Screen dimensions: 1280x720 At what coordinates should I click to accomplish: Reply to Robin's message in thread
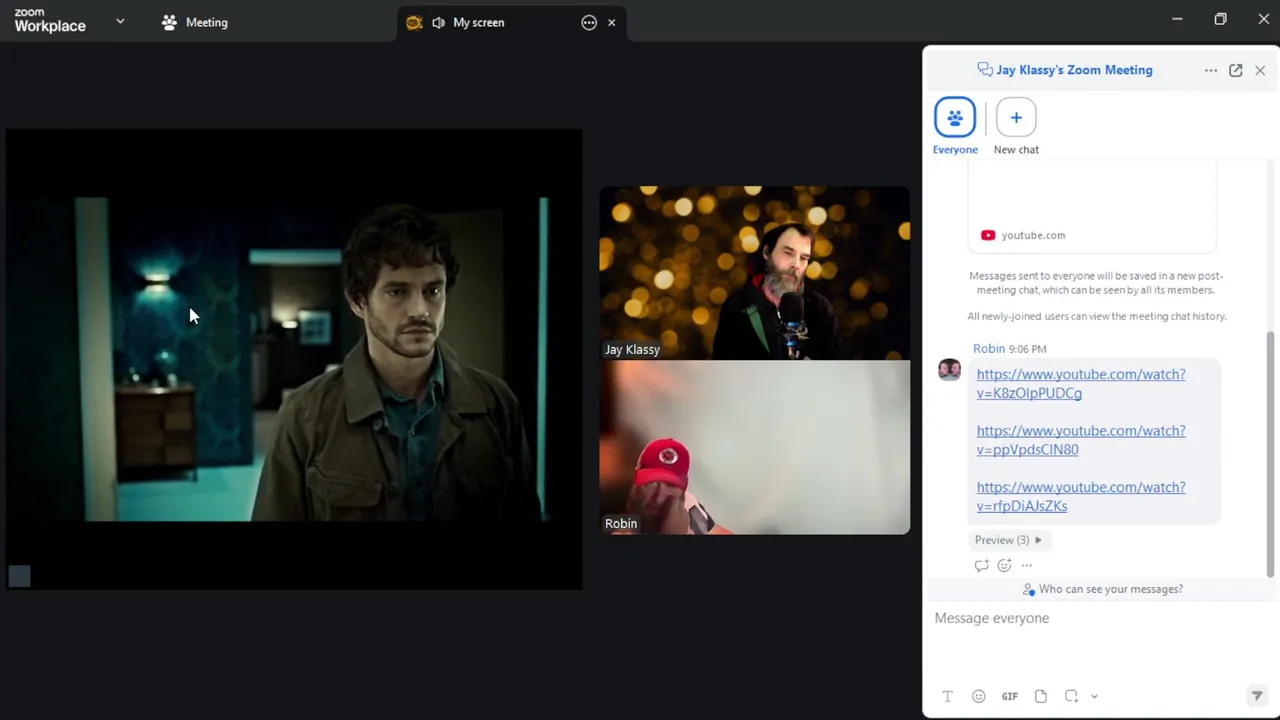click(x=981, y=565)
